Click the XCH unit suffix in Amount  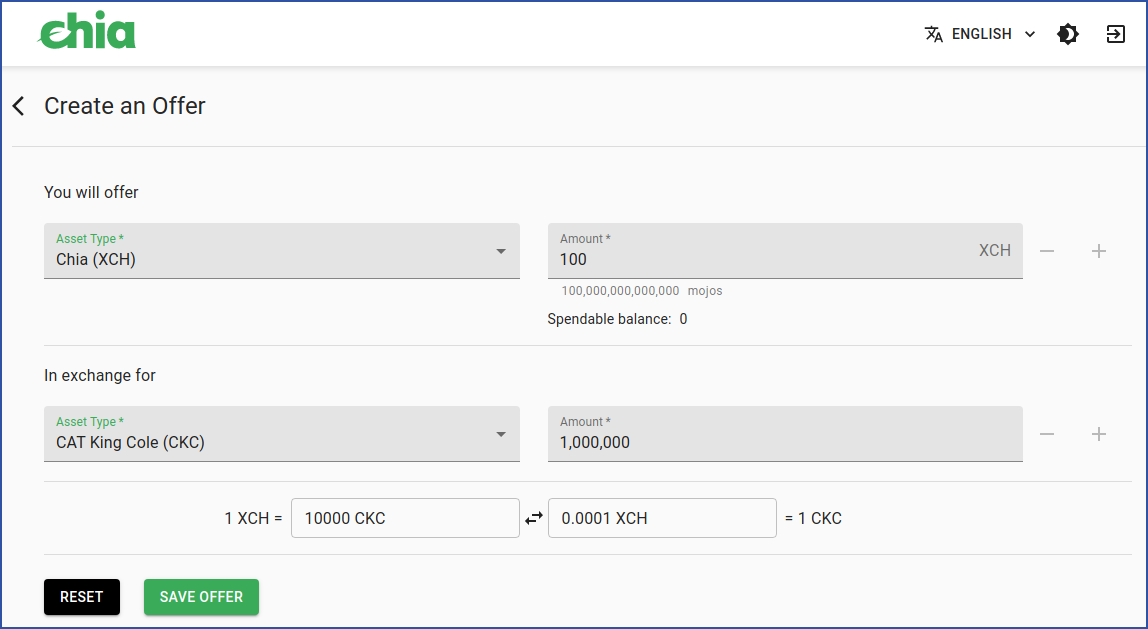(995, 250)
